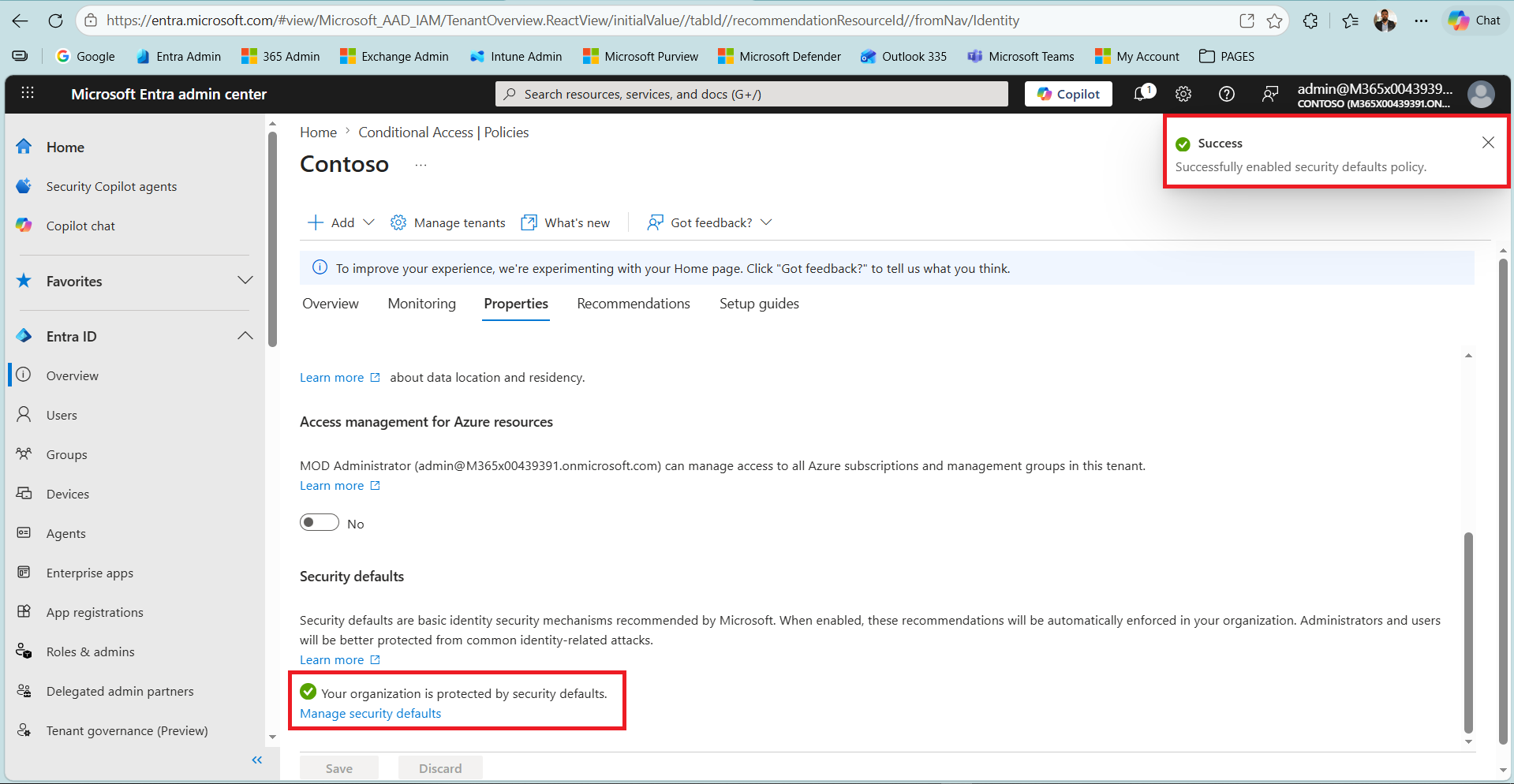Open Groups in the Entra ID menu
The height and width of the screenshot is (784, 1514).
coord(66,454)
